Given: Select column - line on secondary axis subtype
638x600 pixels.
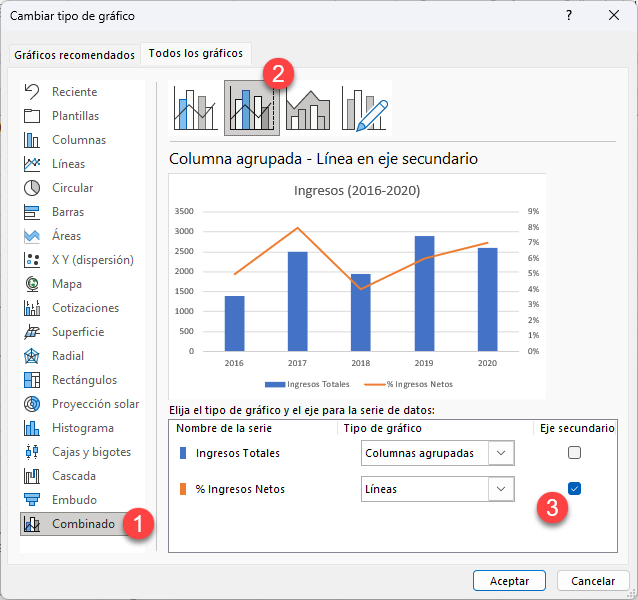Looking at the screenshot, I should click(252, 108).
